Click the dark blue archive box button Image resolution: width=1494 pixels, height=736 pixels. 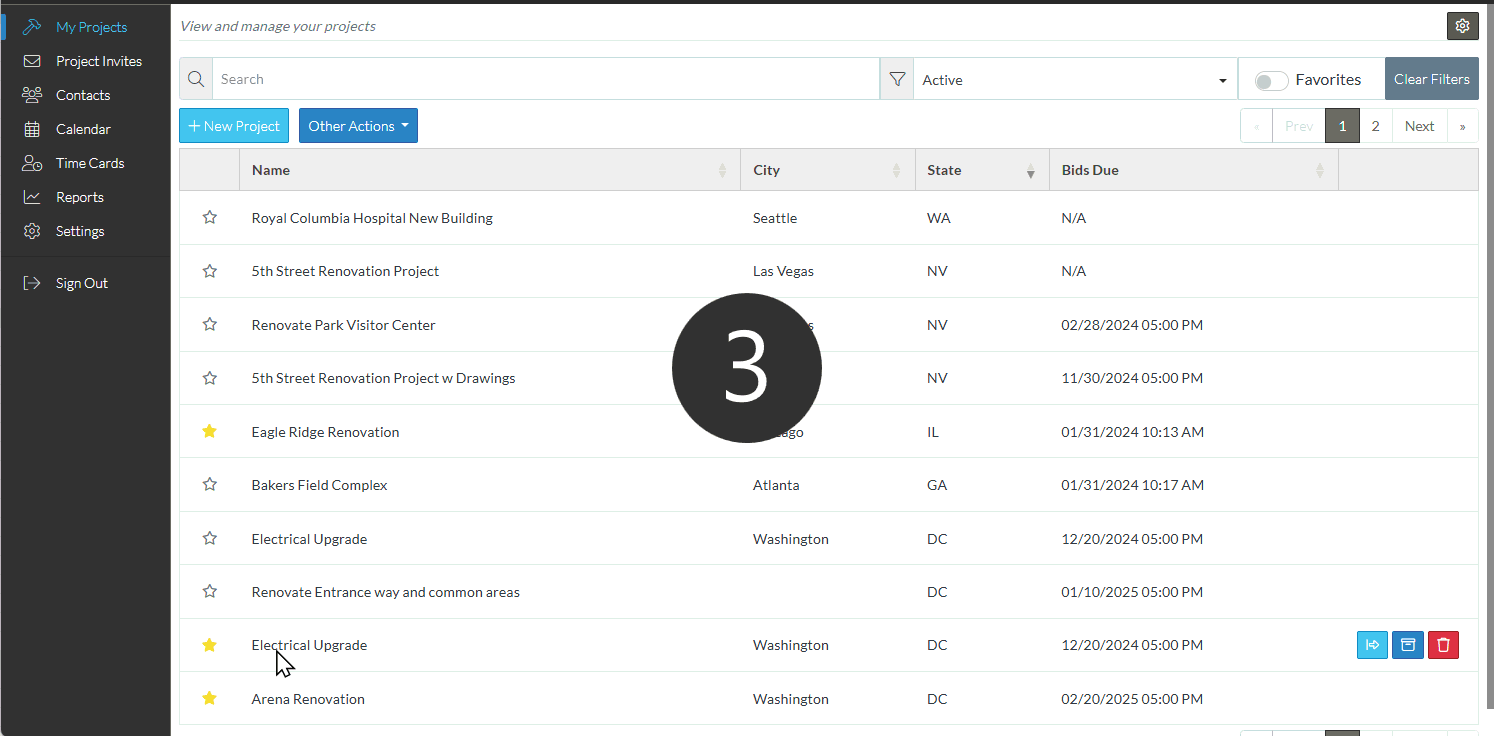point(1408,645)
